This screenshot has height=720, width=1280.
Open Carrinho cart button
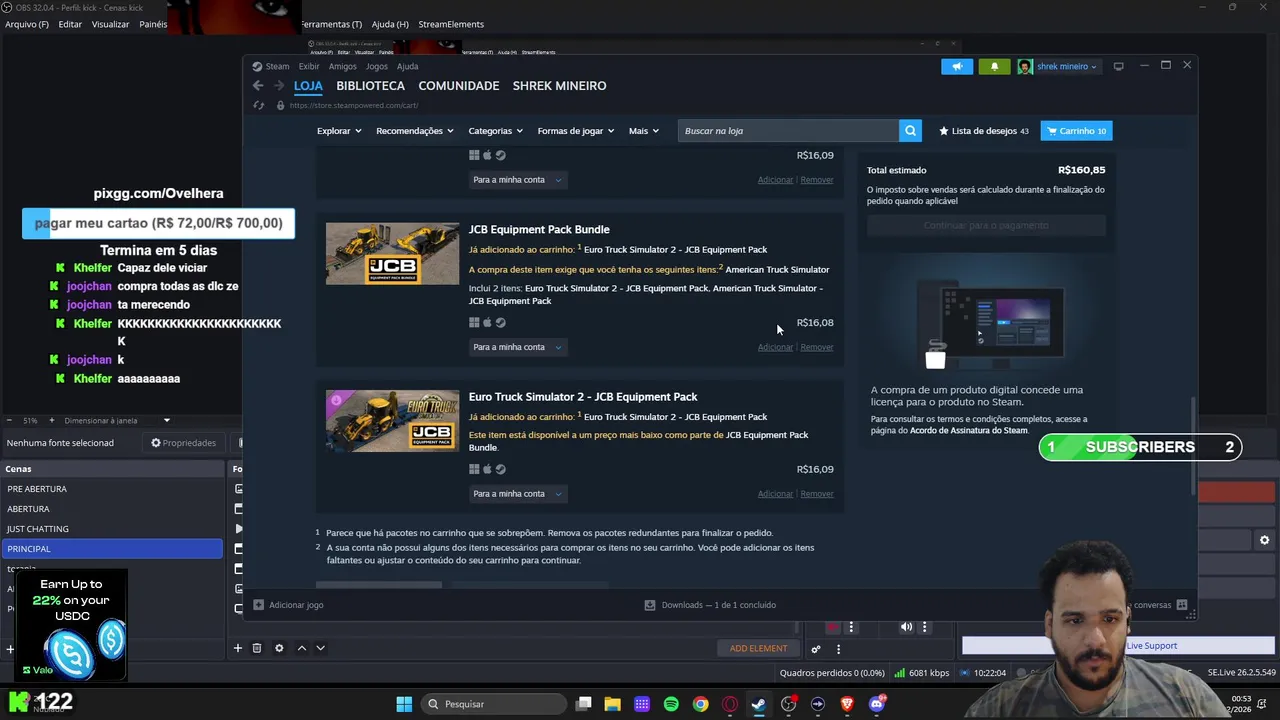coord(1076,131)
